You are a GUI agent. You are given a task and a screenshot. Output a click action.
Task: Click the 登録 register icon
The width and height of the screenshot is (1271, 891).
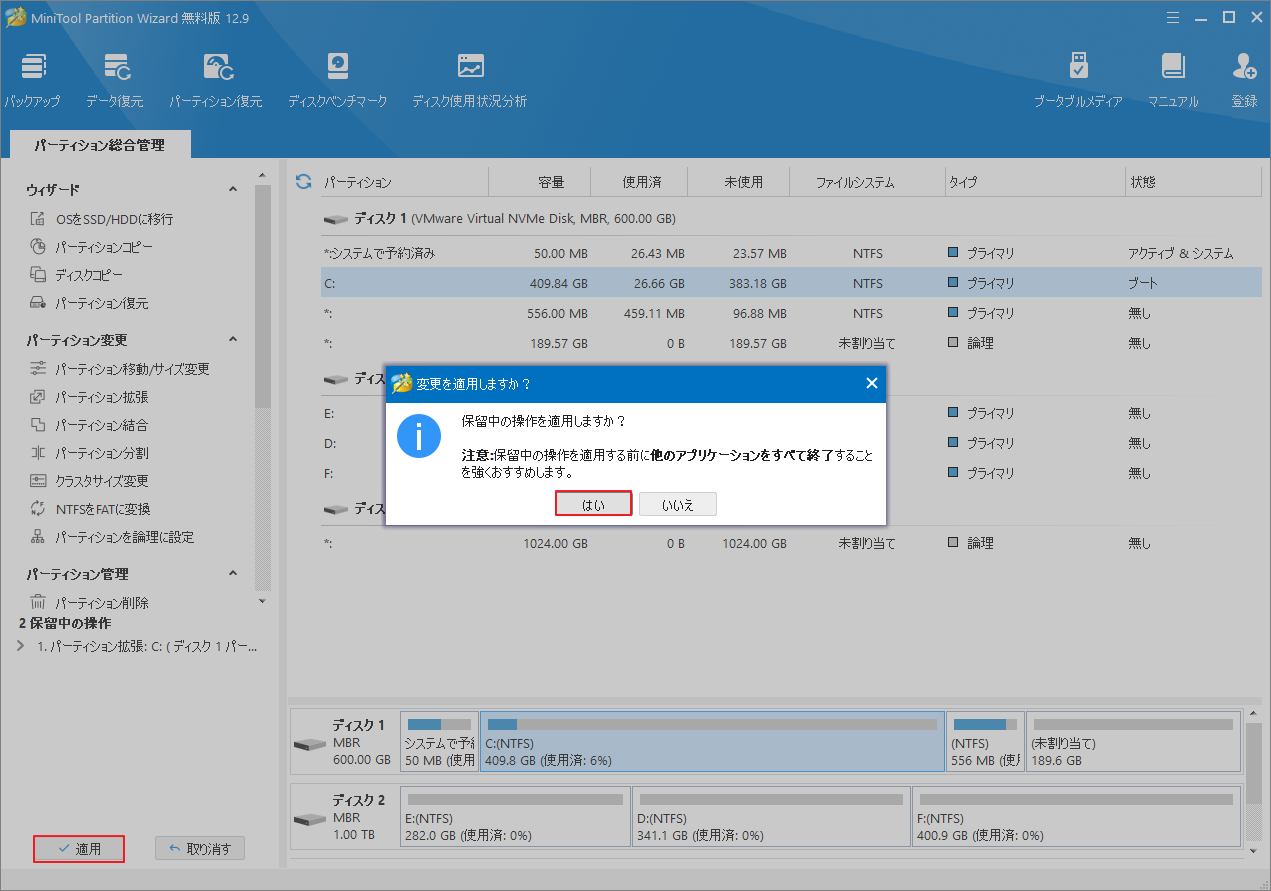click(x=1244, y=80)
